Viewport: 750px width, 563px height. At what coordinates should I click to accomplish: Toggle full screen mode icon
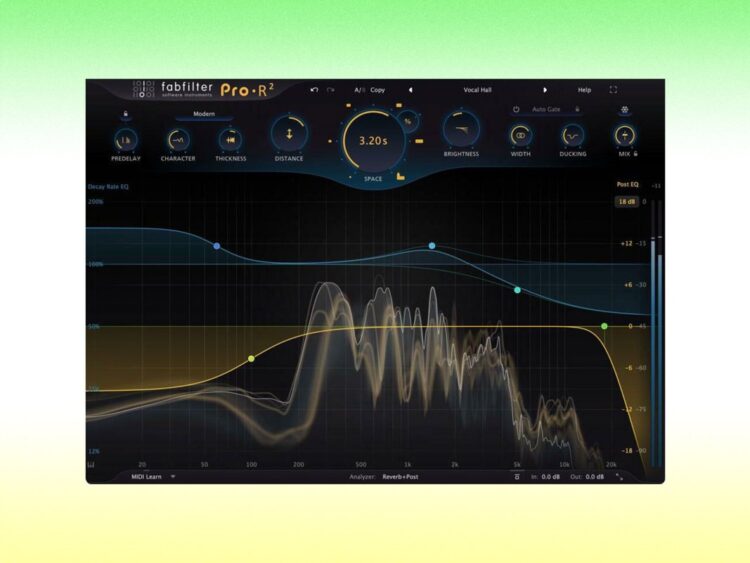(x=613, y=89)
